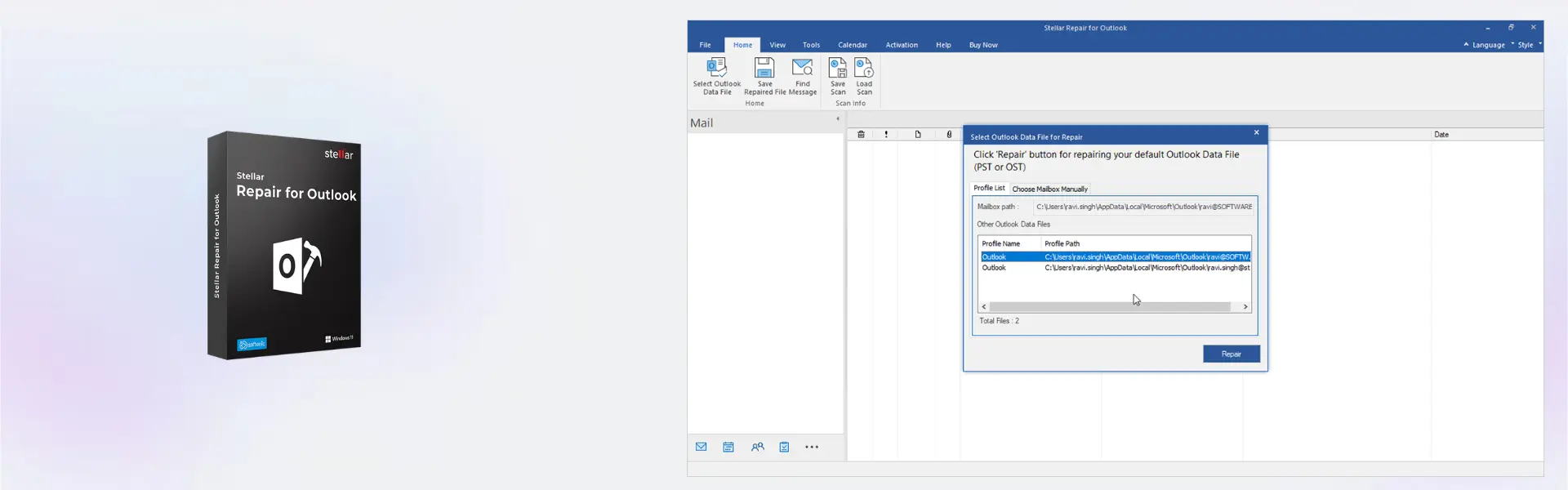Screen dimensions: 1568x490
Task: Click the trash deleted column icon
Action: 861,134
